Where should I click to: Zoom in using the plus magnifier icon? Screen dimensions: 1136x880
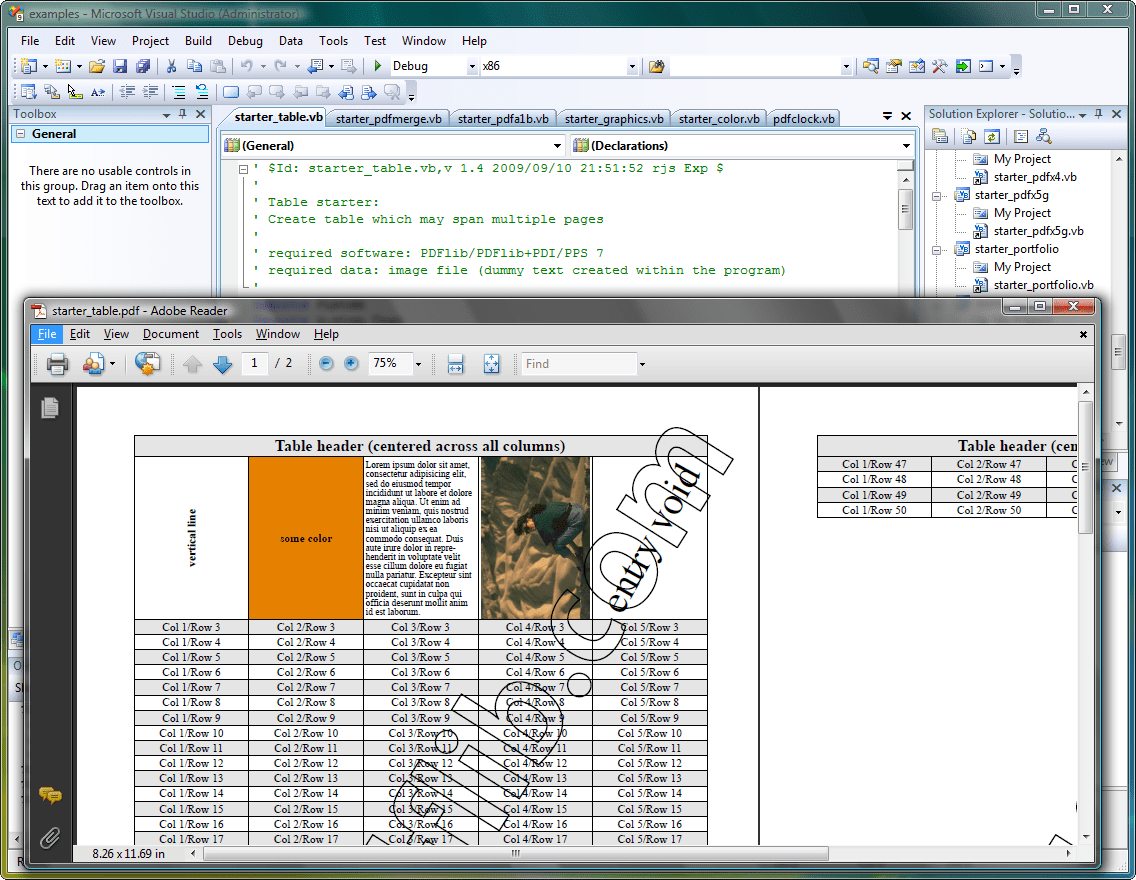[350, 364]
